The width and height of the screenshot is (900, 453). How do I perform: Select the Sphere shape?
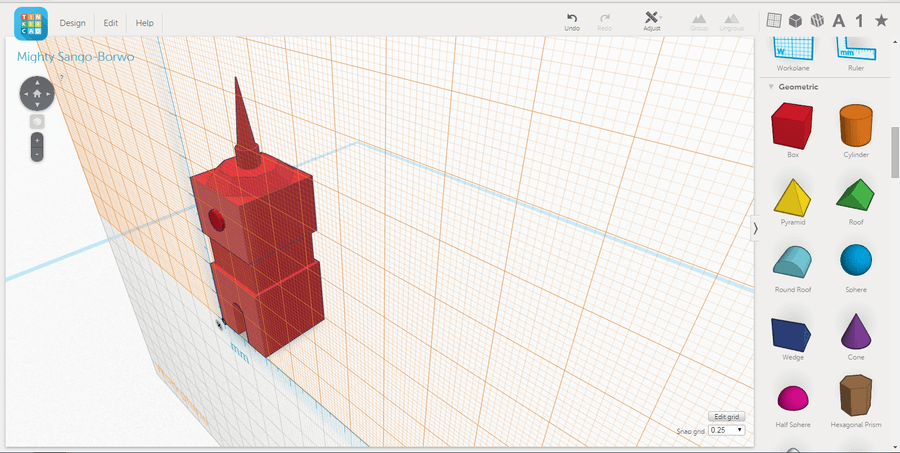[855, 263]
